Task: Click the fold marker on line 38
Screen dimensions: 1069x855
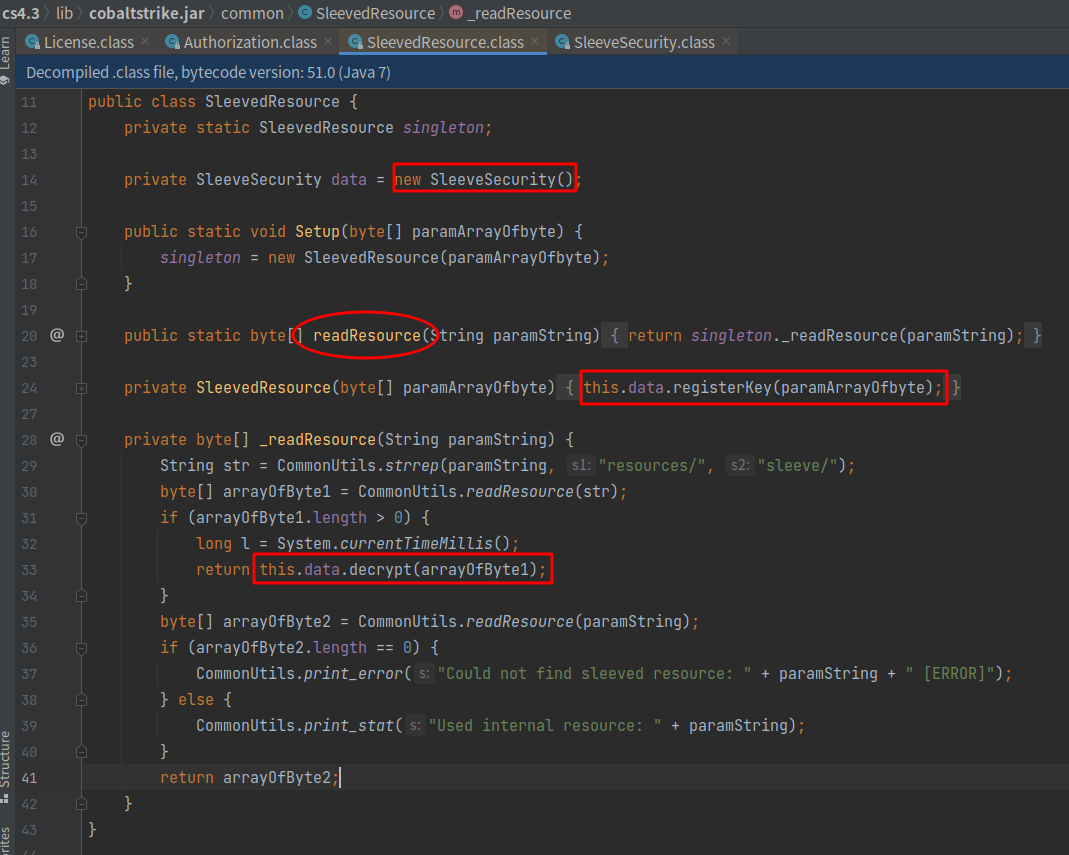Action: (81, 700)
